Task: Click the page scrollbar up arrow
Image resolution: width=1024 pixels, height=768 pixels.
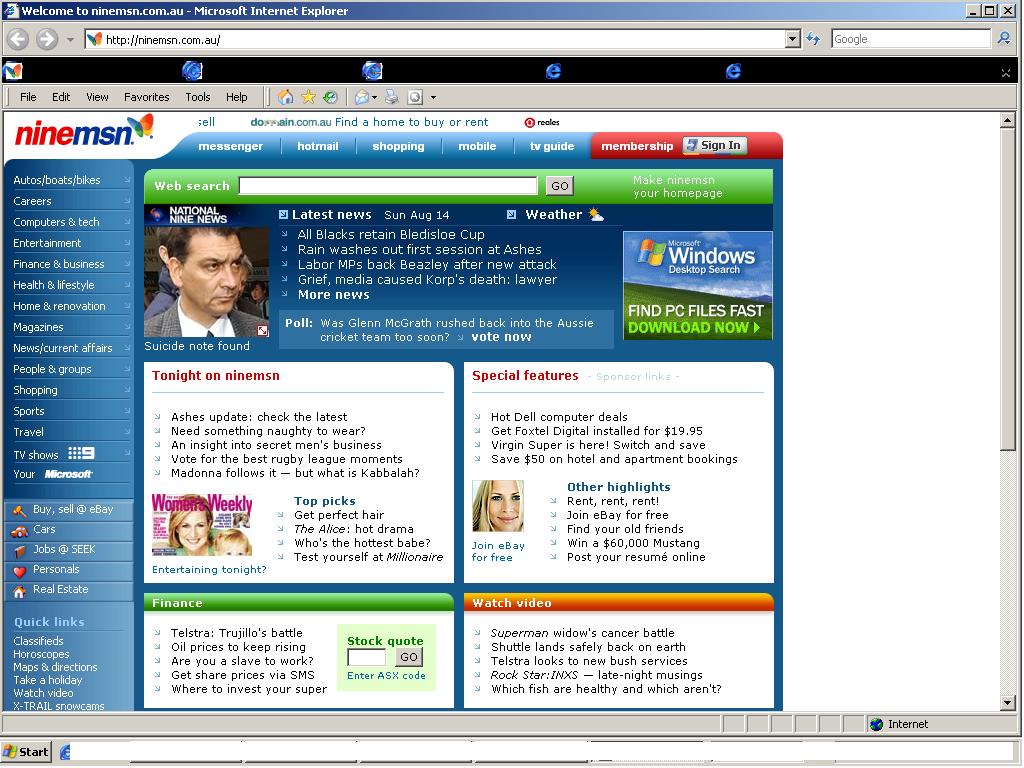Action: pos(1008,120)
